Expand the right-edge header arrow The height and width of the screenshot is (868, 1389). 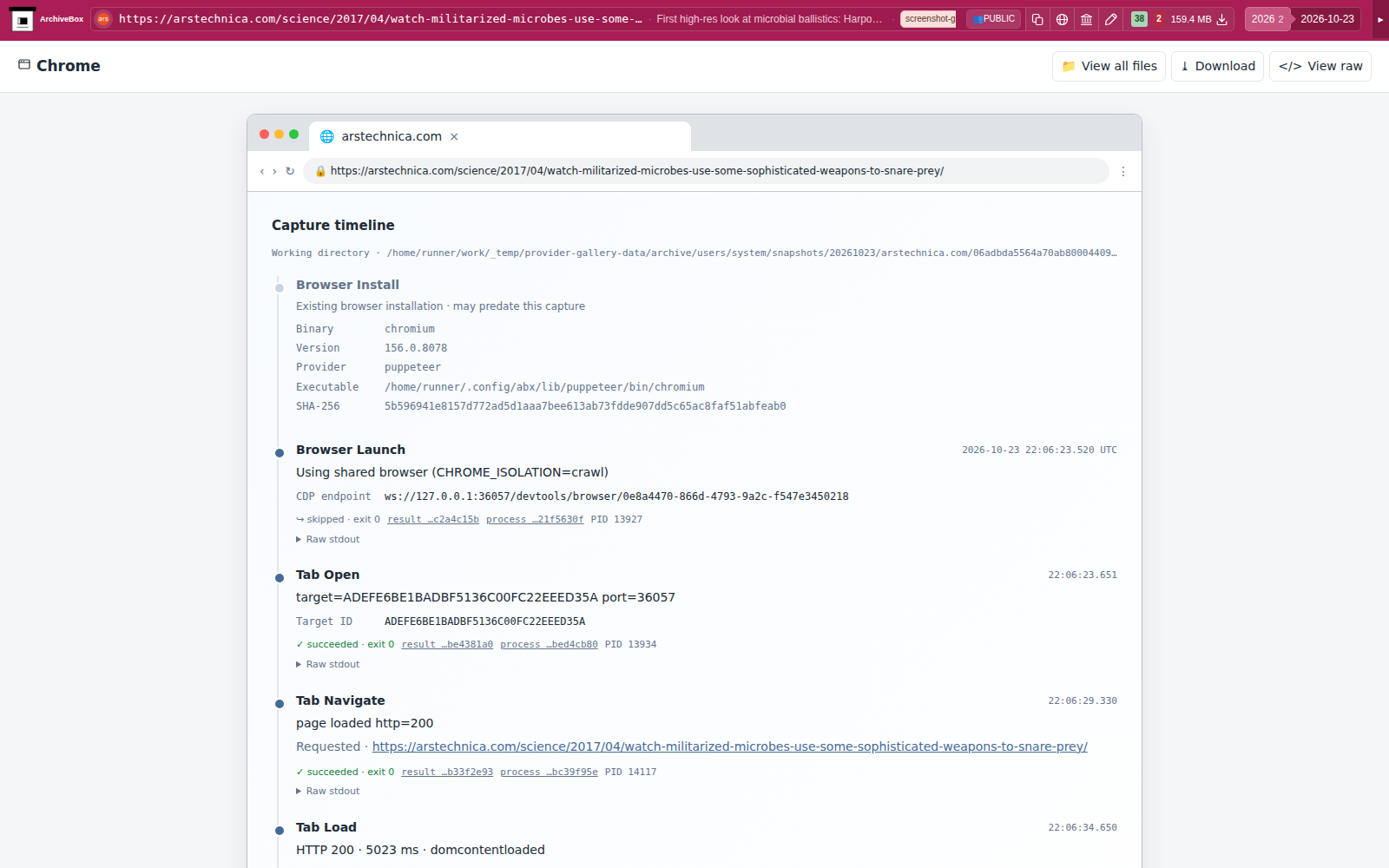pyautogui.click(x=1380, y=19)
